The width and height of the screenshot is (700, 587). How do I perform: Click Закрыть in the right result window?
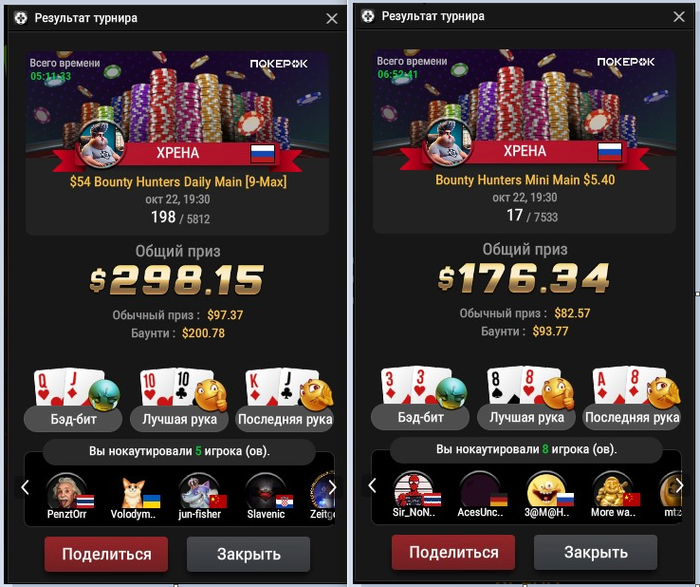(x=596, y=552)
